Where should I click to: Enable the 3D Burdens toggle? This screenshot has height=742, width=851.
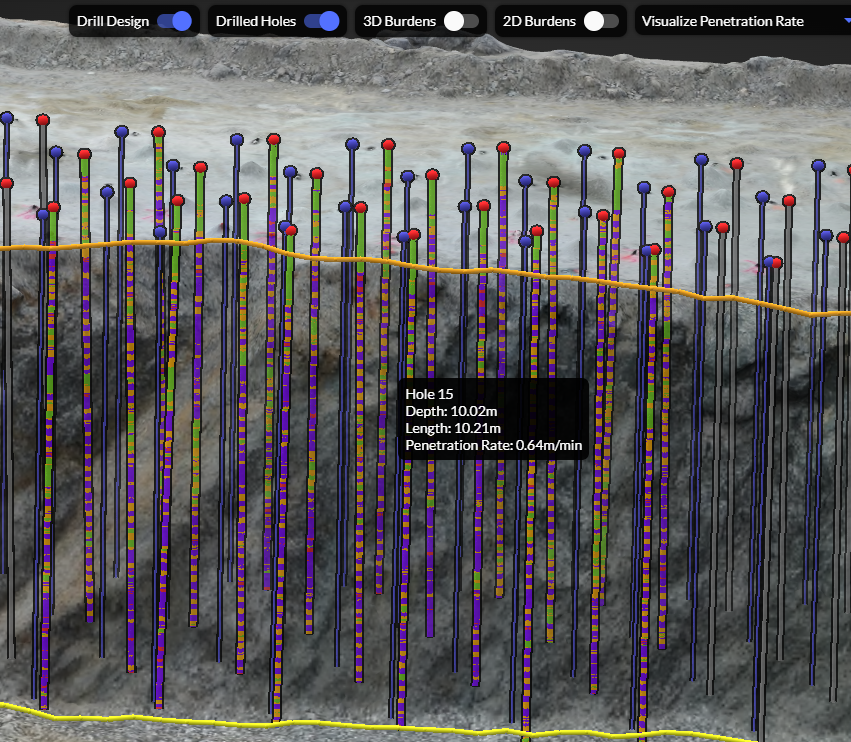coord(461,21)
